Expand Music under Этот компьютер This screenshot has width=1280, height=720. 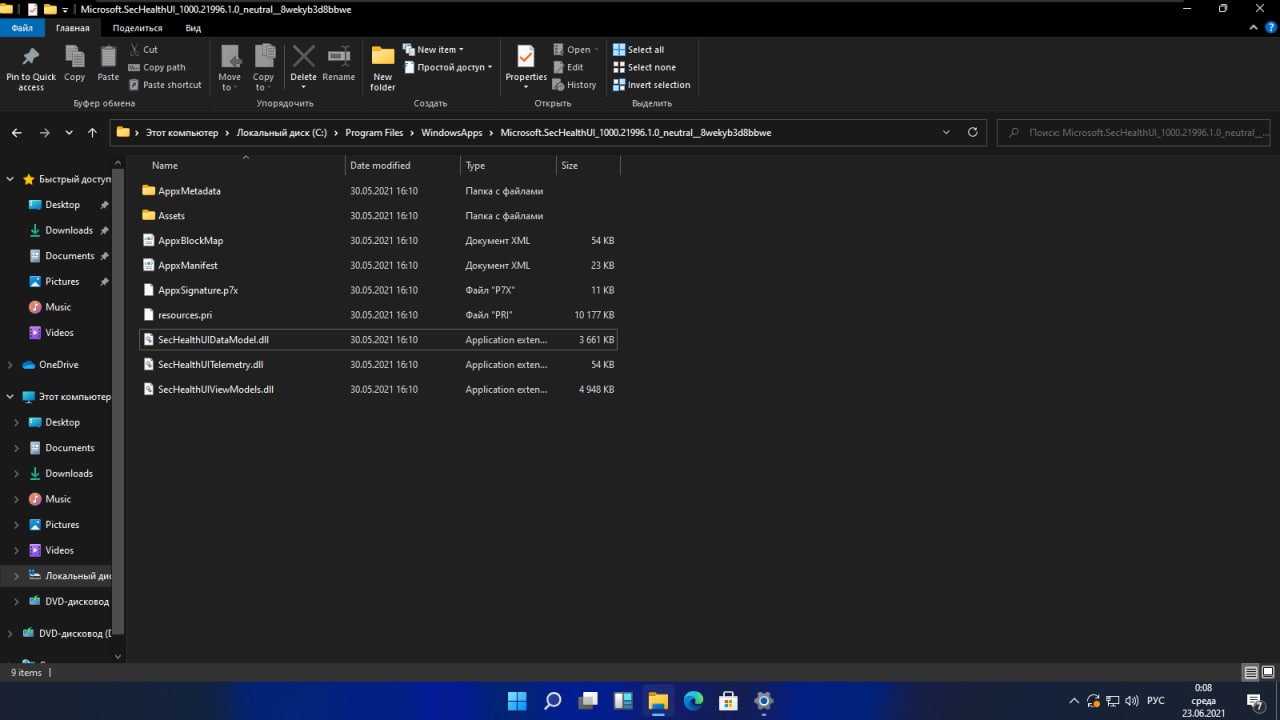pyautogui.click(x=16, y=499)
